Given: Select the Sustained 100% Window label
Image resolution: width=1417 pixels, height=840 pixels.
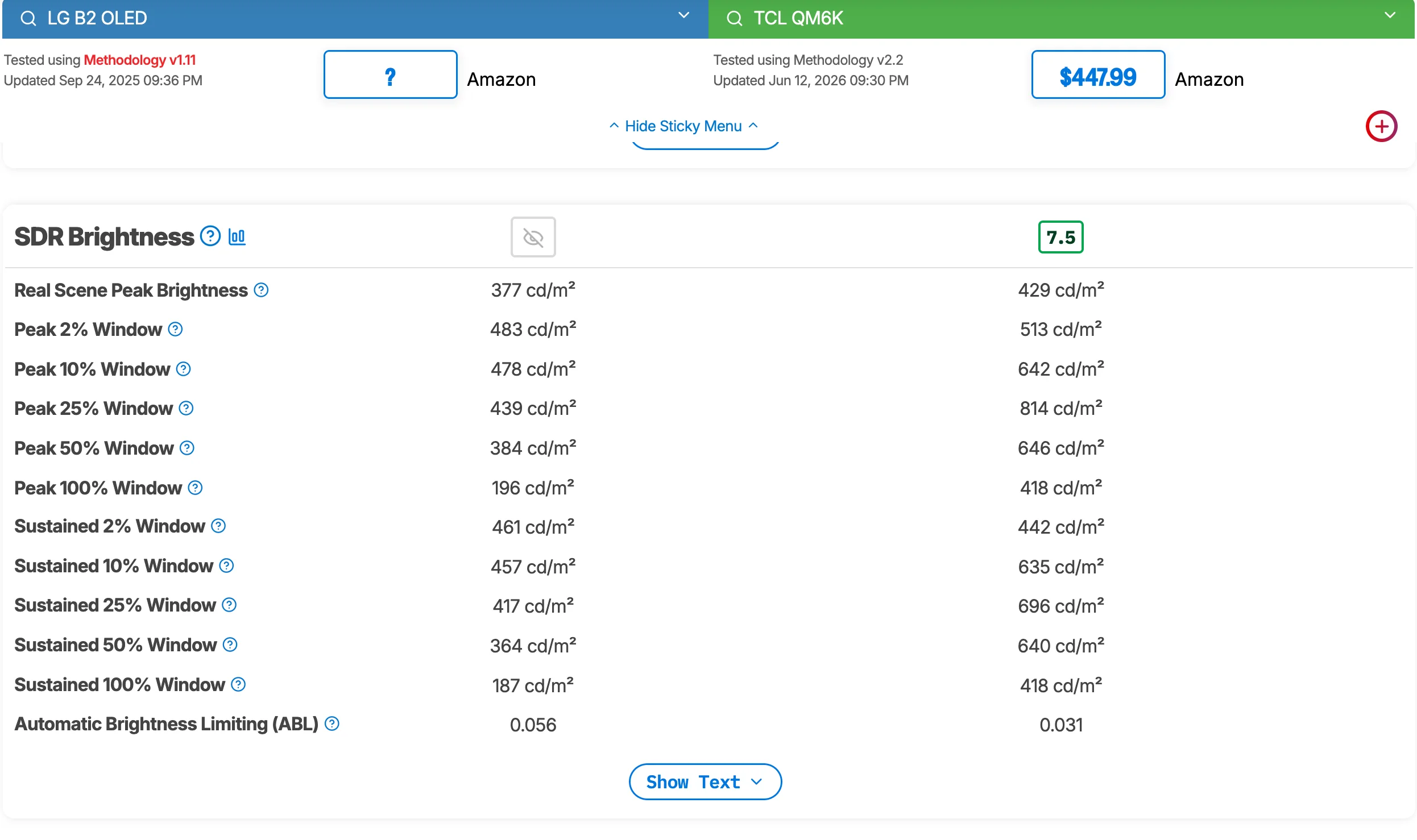Looking at the screenshot, I should click(x=120, y=685).
